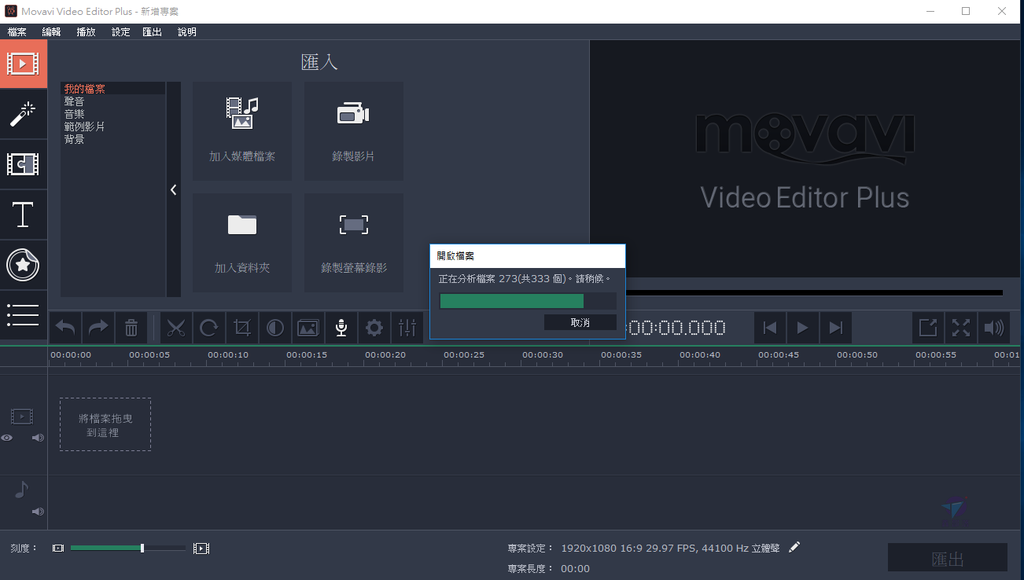Click 錄製螢幕錄影 screen recording tile
Viewport: 1024px width, 580px height.
pos(353,242)
